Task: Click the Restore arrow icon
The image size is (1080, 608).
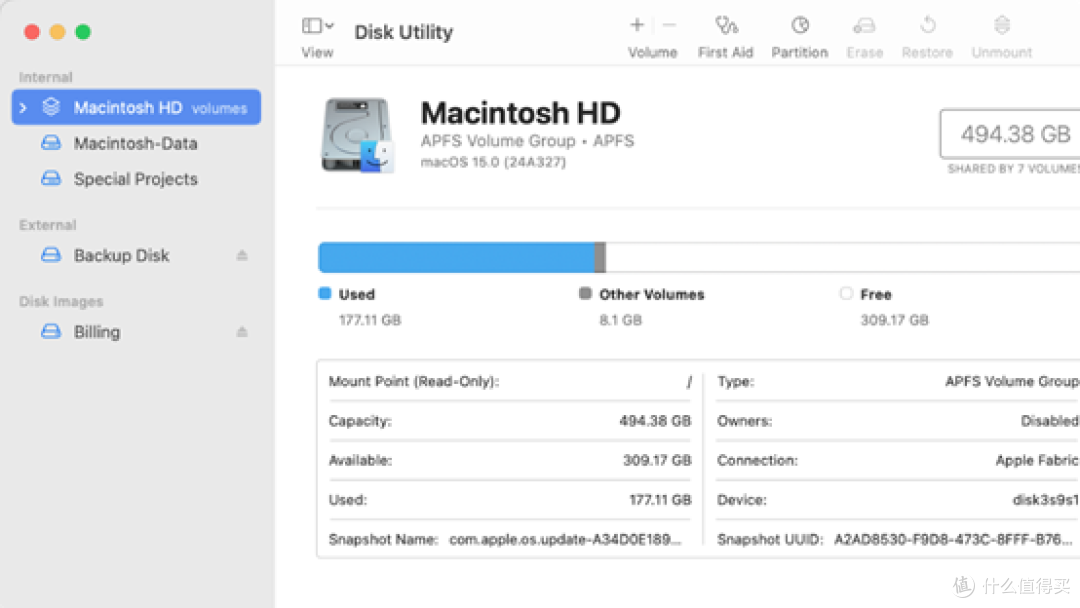Action: (x=928, y=25)
